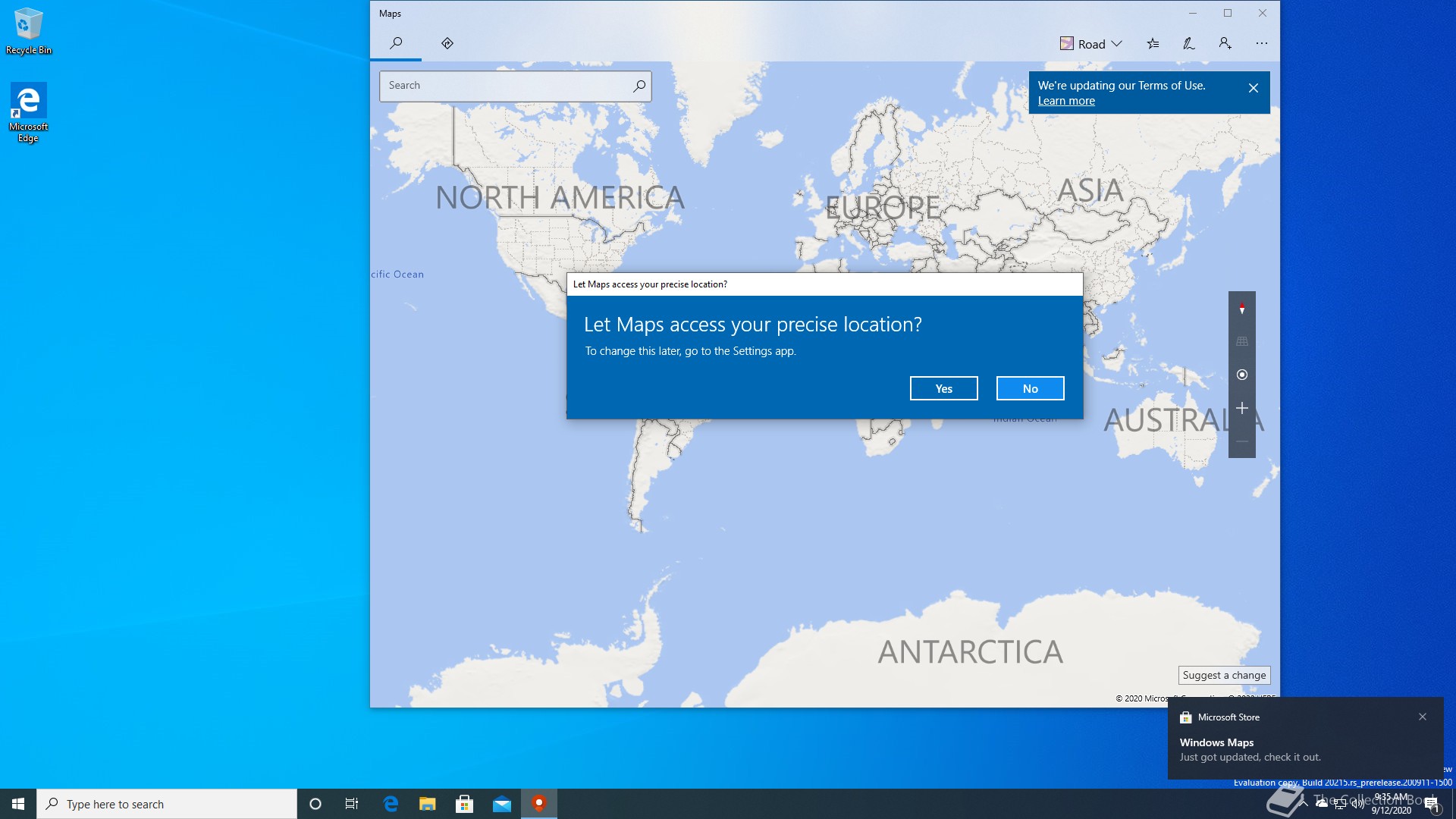1456x819 pixels.
Task: Open Mail app from taskbar
Action: [x=502, y=804]
